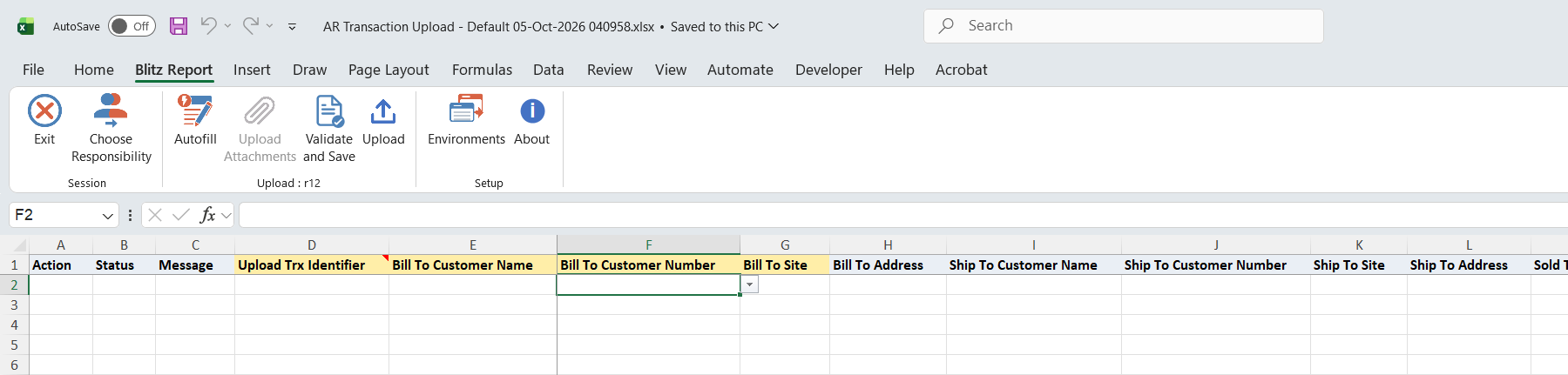Select the Status header cell
The width and height of the screenshot is (1568, 375).
coord(124,265)
